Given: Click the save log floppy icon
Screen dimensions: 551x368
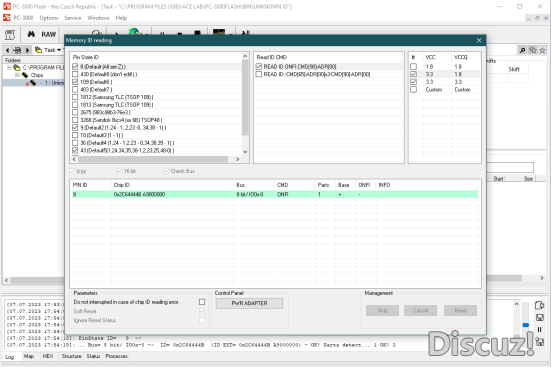Looking at the screenshot, I should point(539,318).
